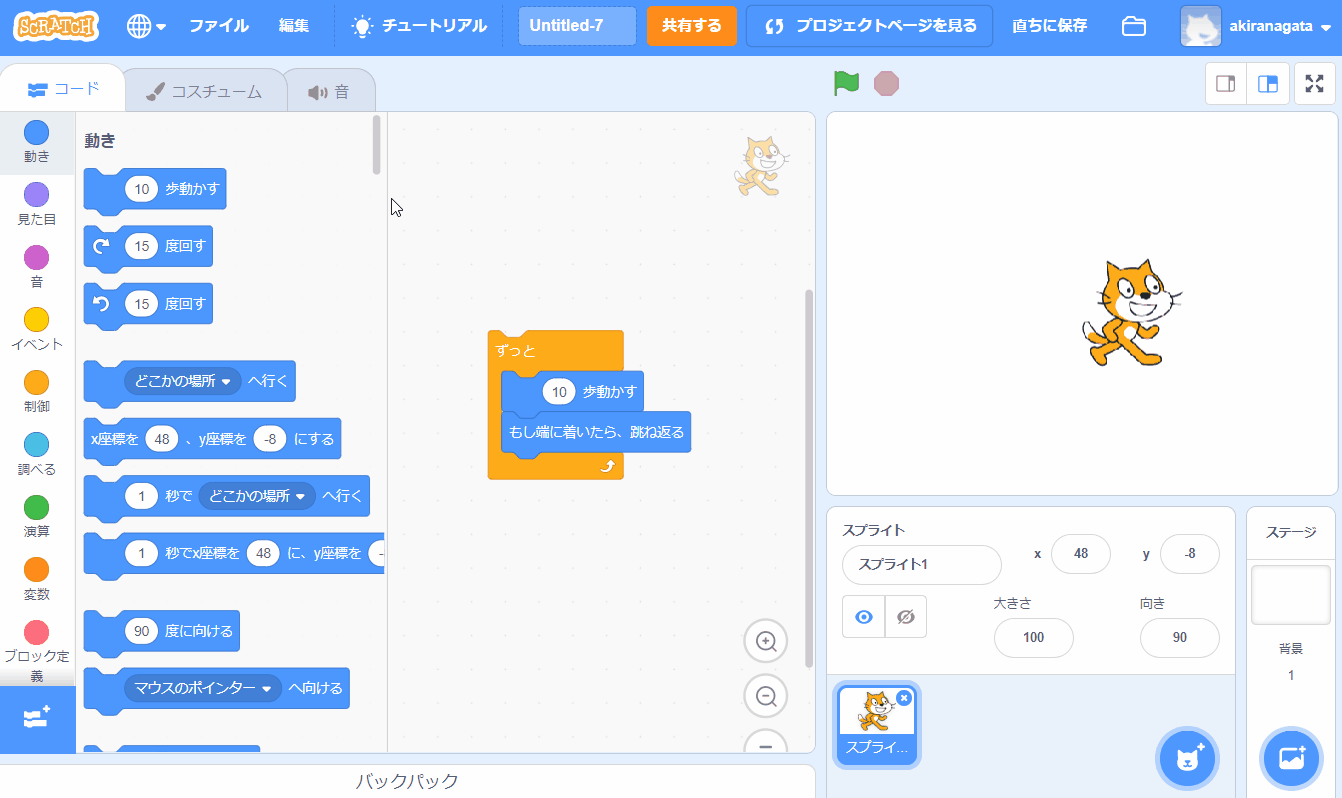
Task: Open どこかの場所 dropdown in 1 秒で block
Action: (257, 496)
